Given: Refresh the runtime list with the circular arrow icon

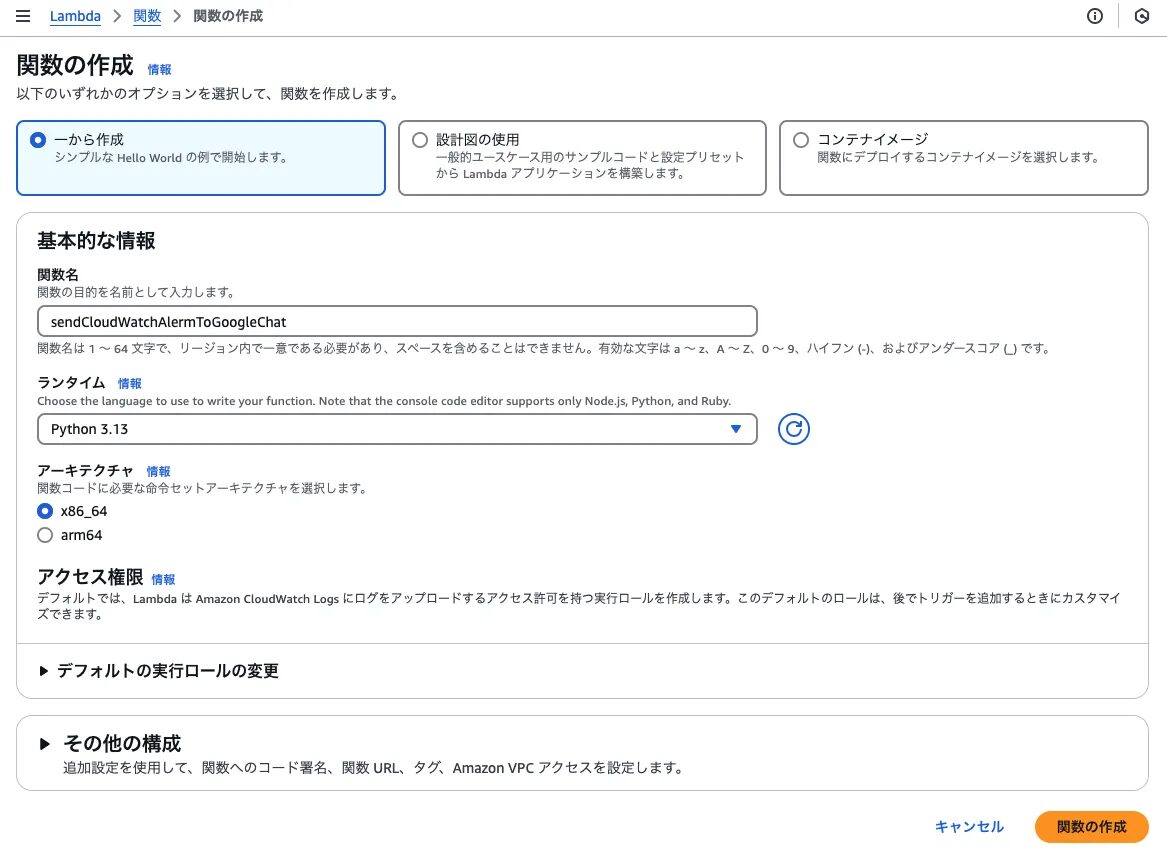Looking at the screenshot, I should (793, 428).
